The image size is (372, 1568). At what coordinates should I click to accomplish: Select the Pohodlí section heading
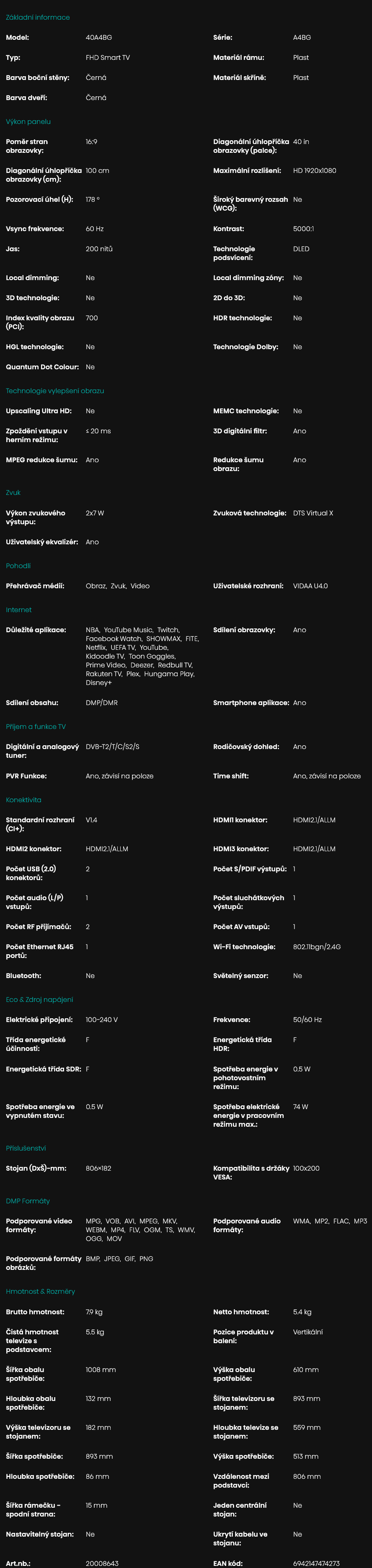point(18,566)
